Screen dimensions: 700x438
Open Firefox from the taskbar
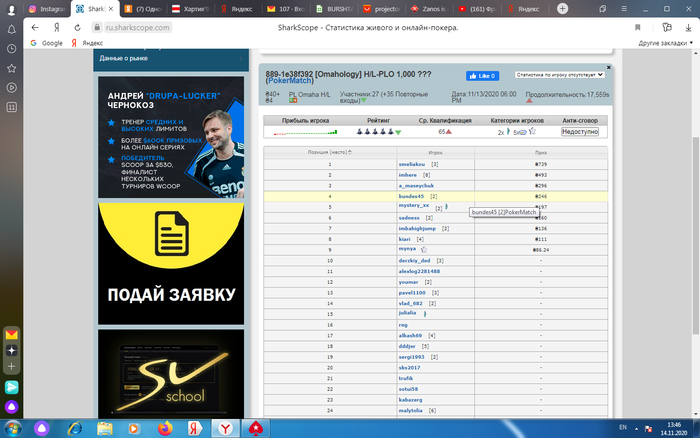coord(165,429)
